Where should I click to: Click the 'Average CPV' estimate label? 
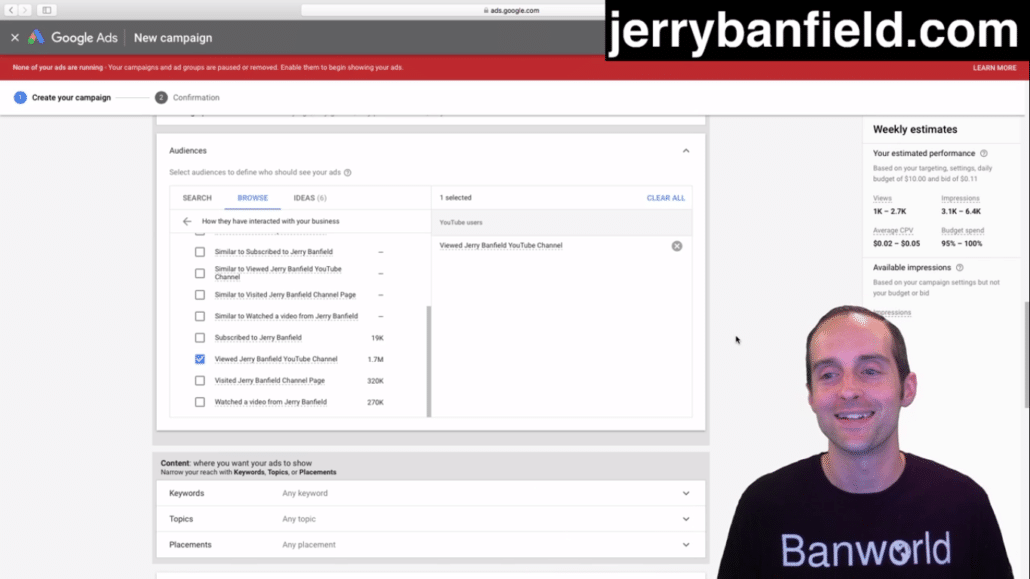click(x=893, y=231)
